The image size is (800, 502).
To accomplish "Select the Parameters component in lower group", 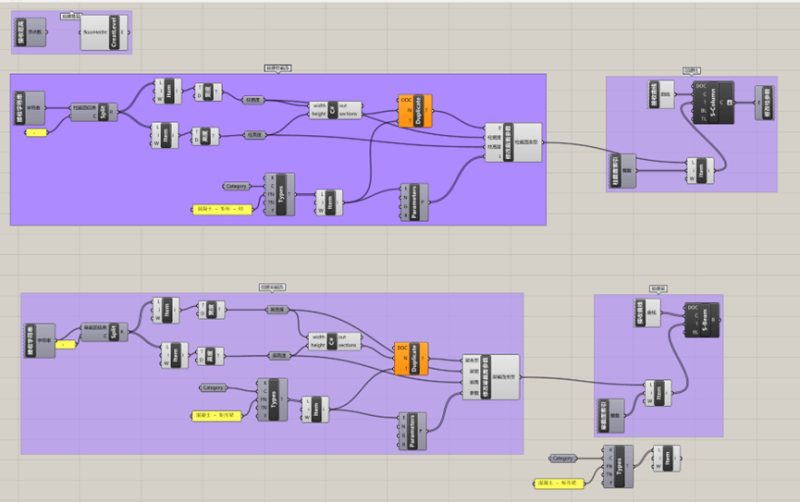I will (x=415, y=430).
